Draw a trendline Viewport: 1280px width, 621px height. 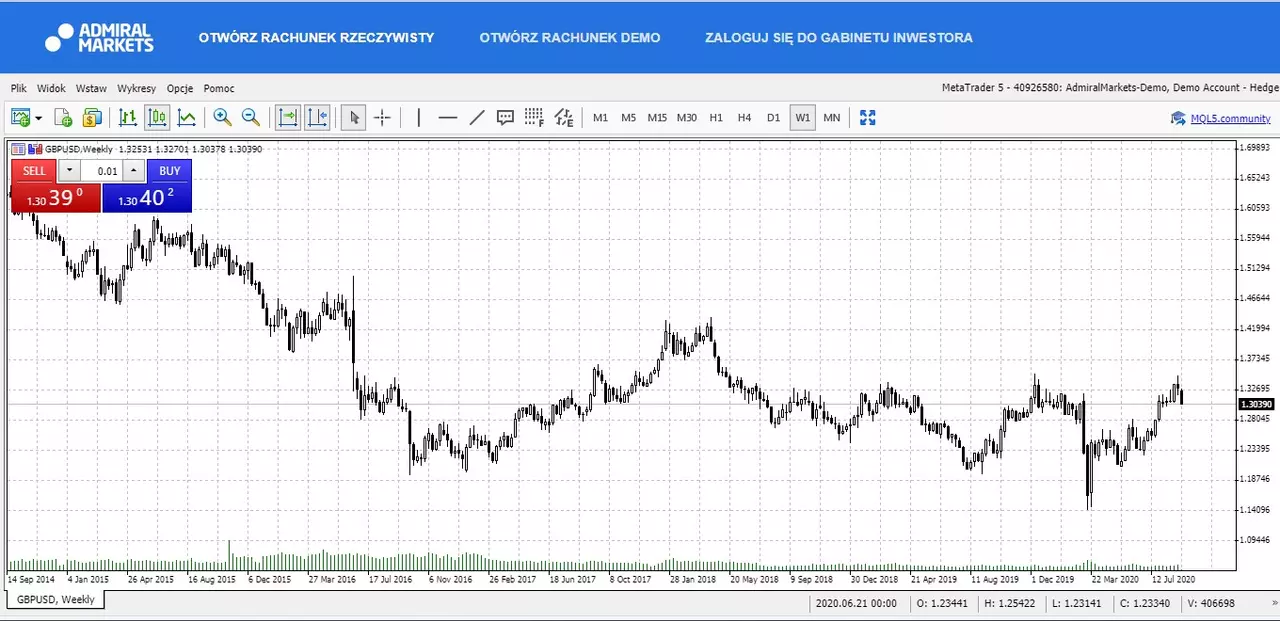coord(477,117)
